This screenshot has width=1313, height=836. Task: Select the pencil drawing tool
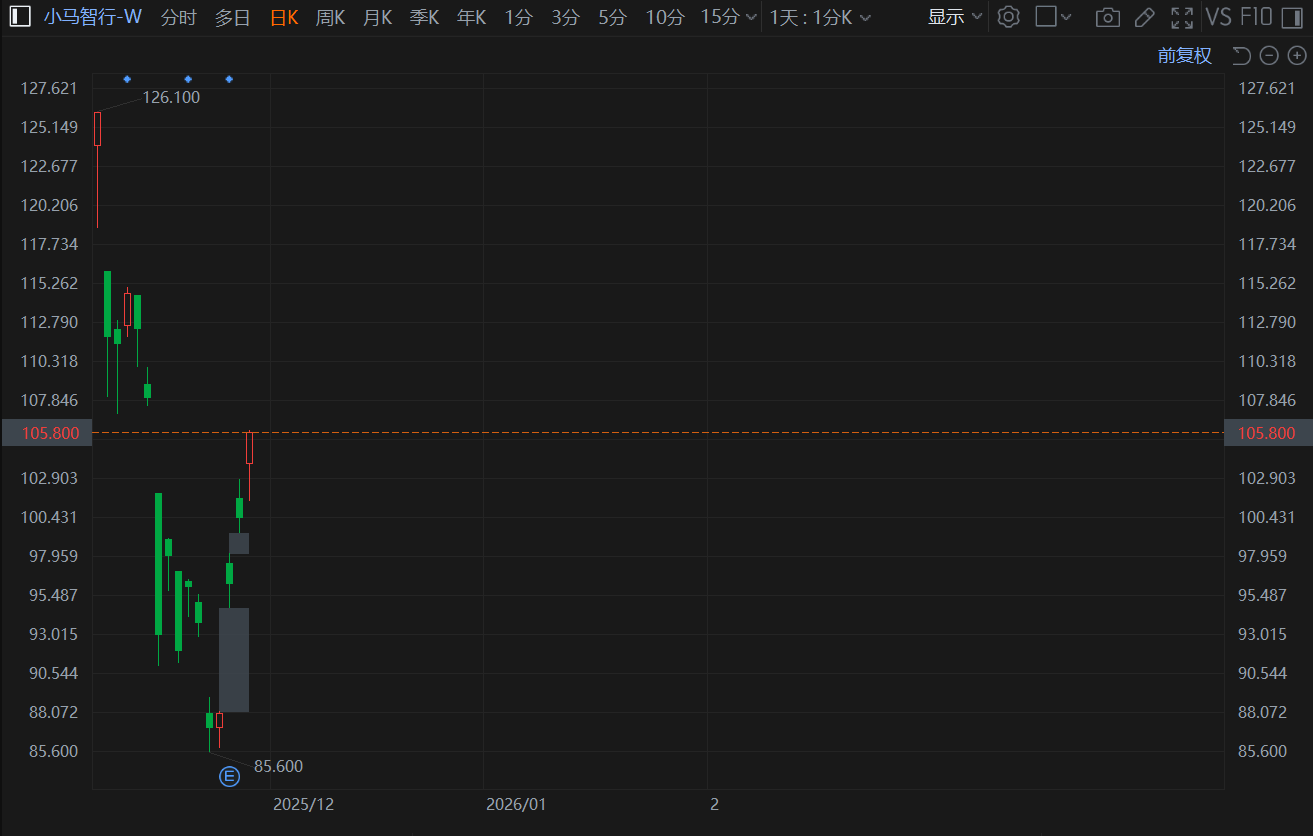1145,17
